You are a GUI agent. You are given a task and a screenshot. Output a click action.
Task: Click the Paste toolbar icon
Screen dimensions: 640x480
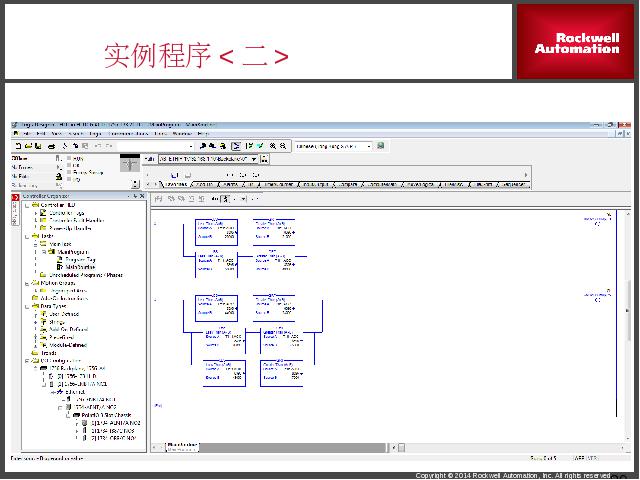point(85,146)
